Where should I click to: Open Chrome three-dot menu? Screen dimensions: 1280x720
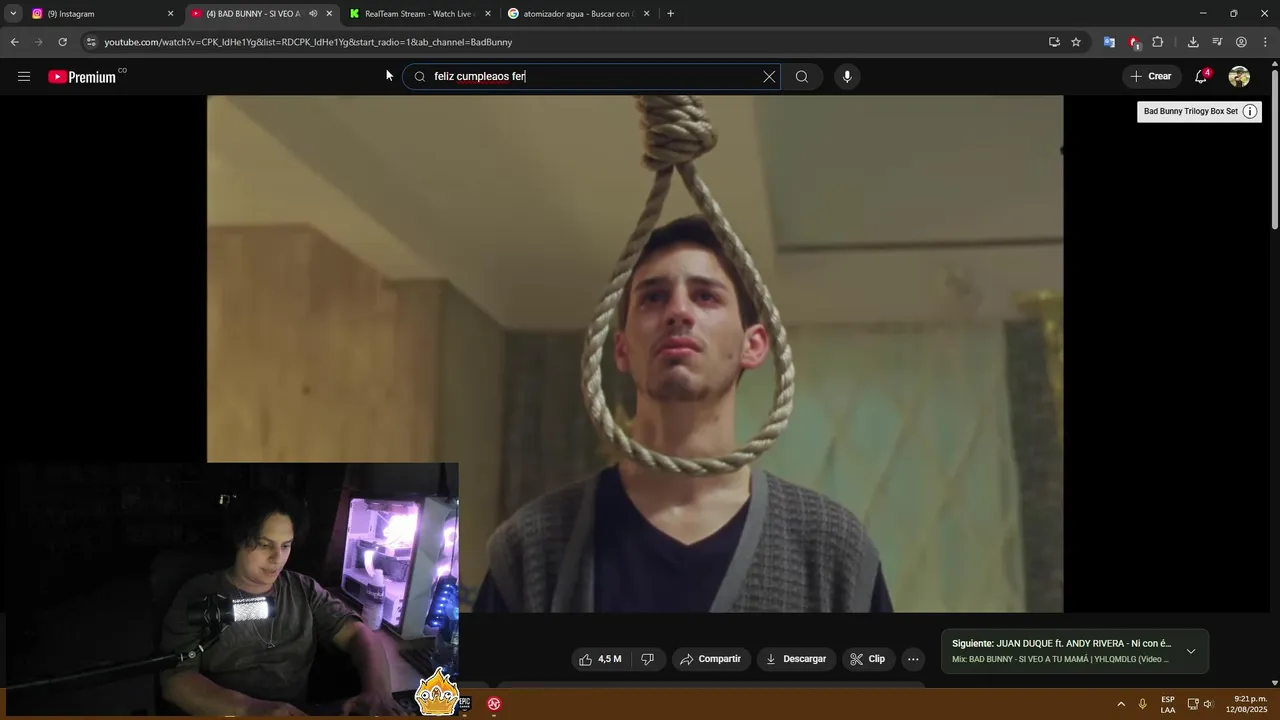[x=1266, y=42]
